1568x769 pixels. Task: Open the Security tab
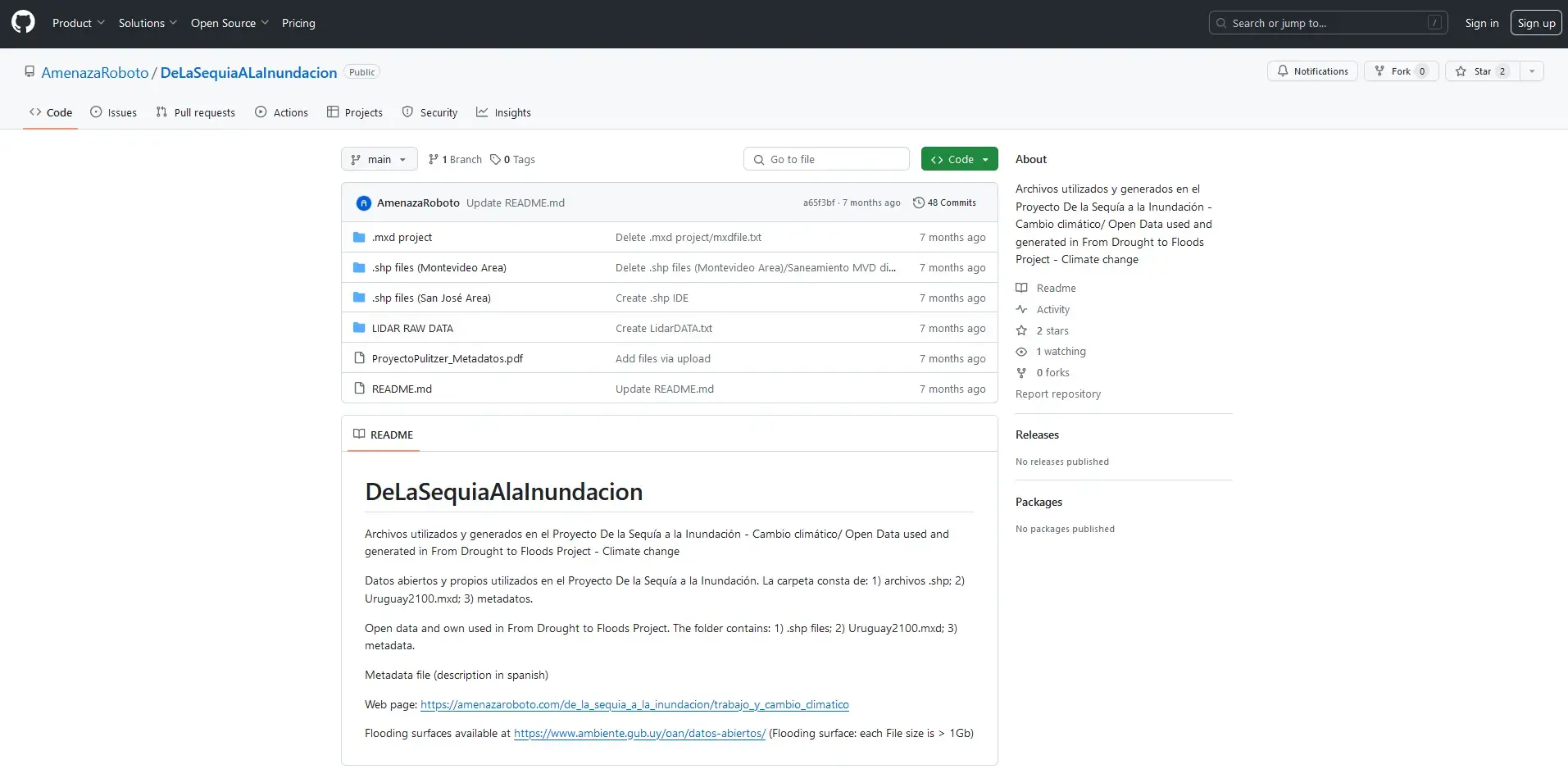click(429, 112)
